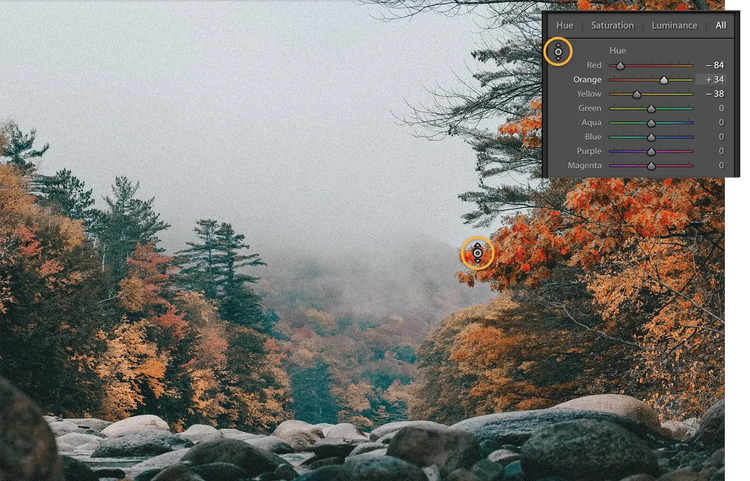The height and width of the screenshot is (481, 750).
Task: Open the Saturation tab
Action: click(x=612, y=25)
